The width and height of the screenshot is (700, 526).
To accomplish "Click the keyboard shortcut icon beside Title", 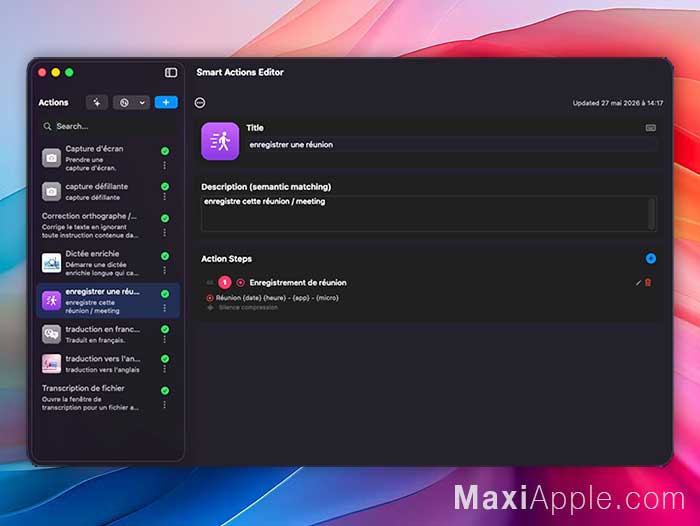I will (650, 128).
